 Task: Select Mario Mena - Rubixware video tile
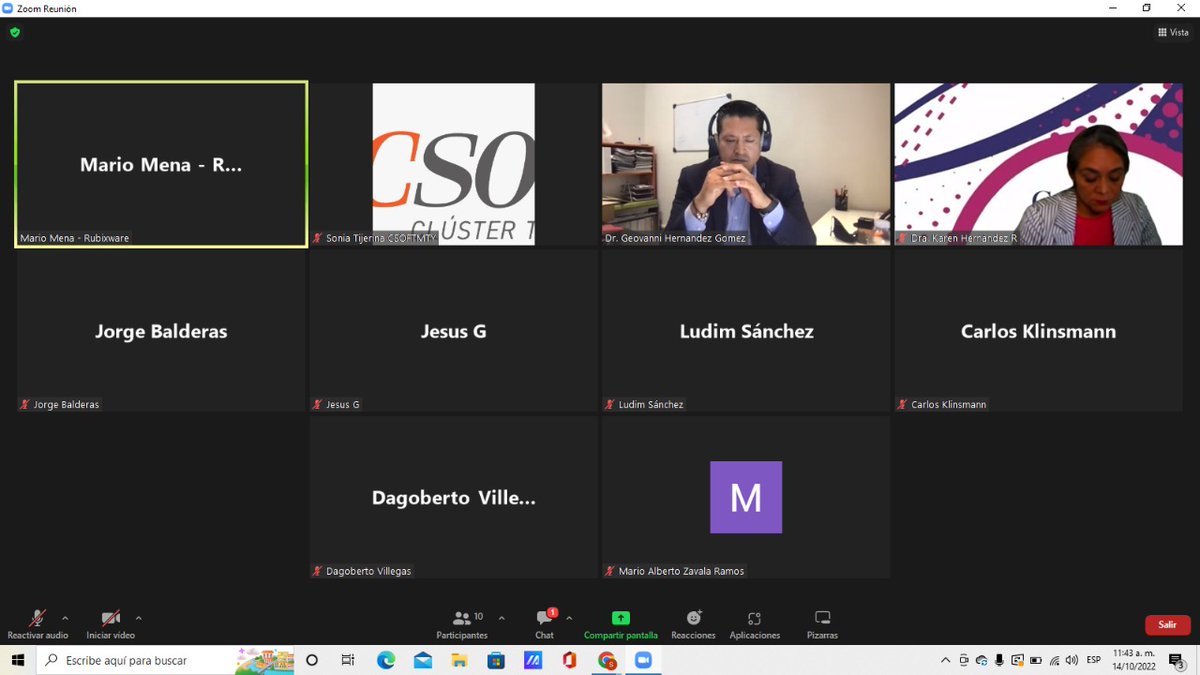coord(161,164)
